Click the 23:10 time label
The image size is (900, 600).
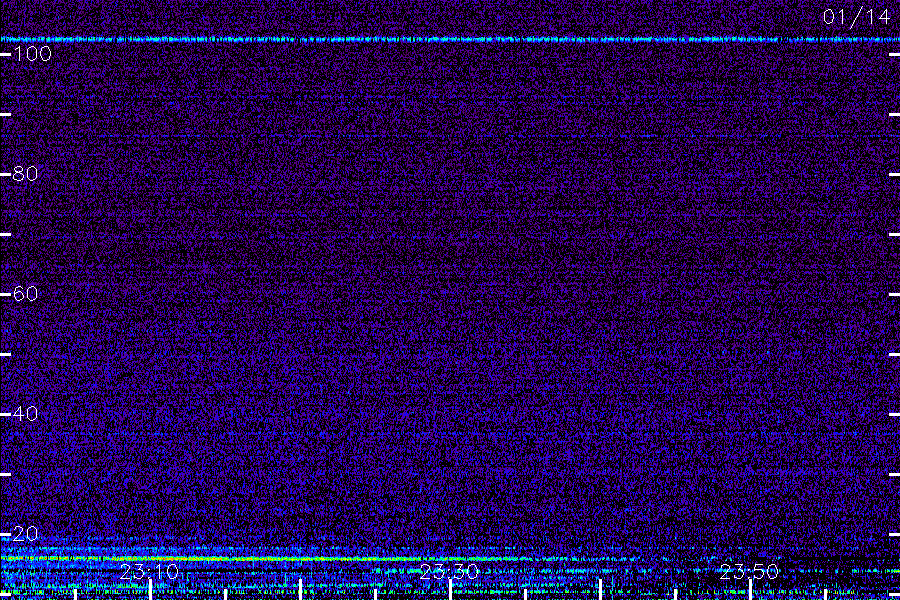(x=149, y=572)
